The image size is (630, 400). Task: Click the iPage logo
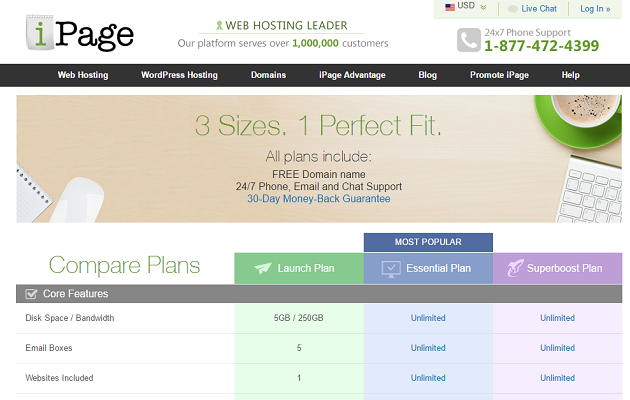pyautogui.click(x=80, y=33)
